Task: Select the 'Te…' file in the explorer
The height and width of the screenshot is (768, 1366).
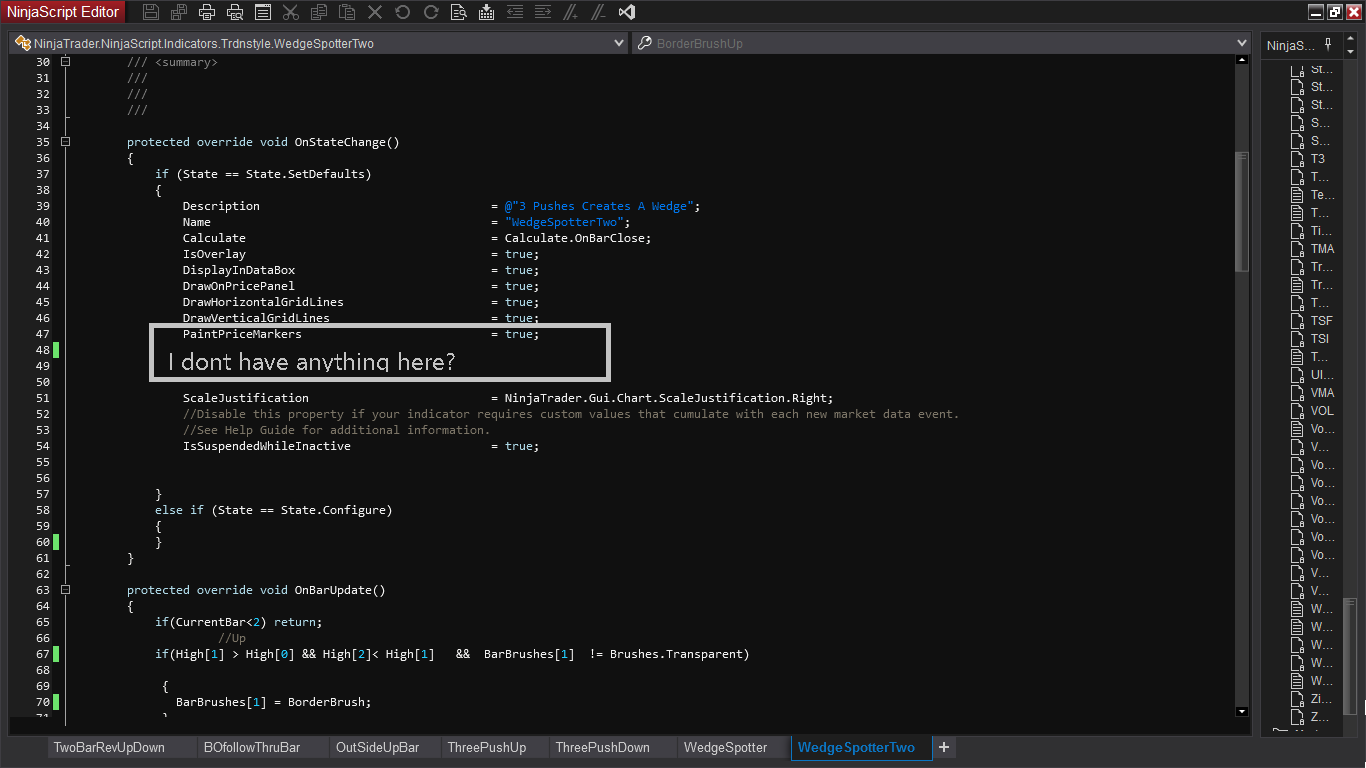Action: click(1322, 195)
